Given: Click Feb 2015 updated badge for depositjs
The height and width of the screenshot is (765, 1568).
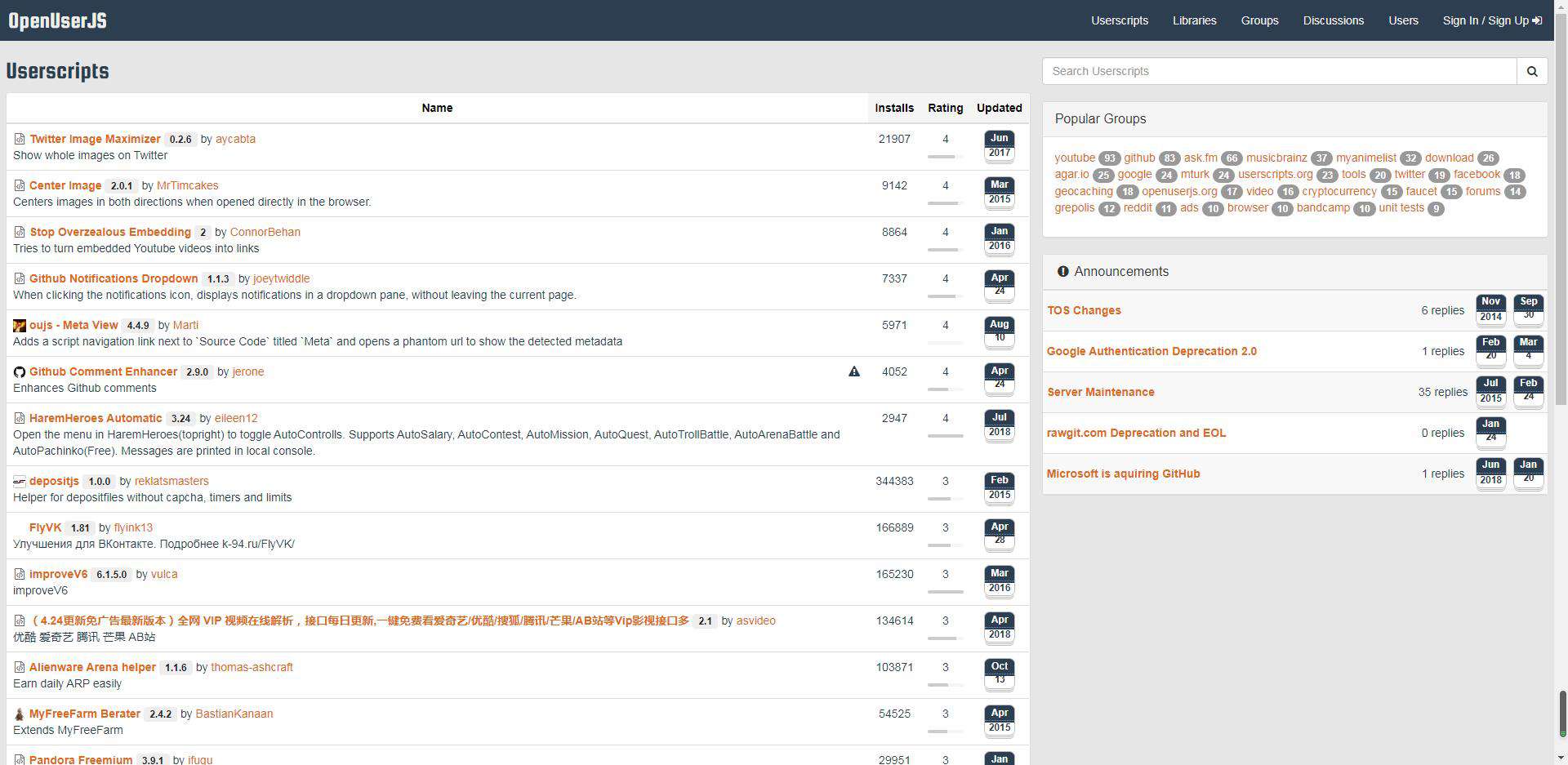Looking at the screenshot, I should (x=1000, y=488).
